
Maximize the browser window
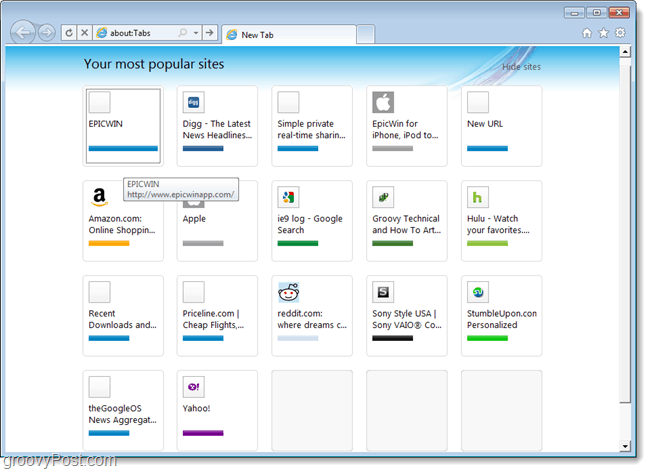(597, 13)
